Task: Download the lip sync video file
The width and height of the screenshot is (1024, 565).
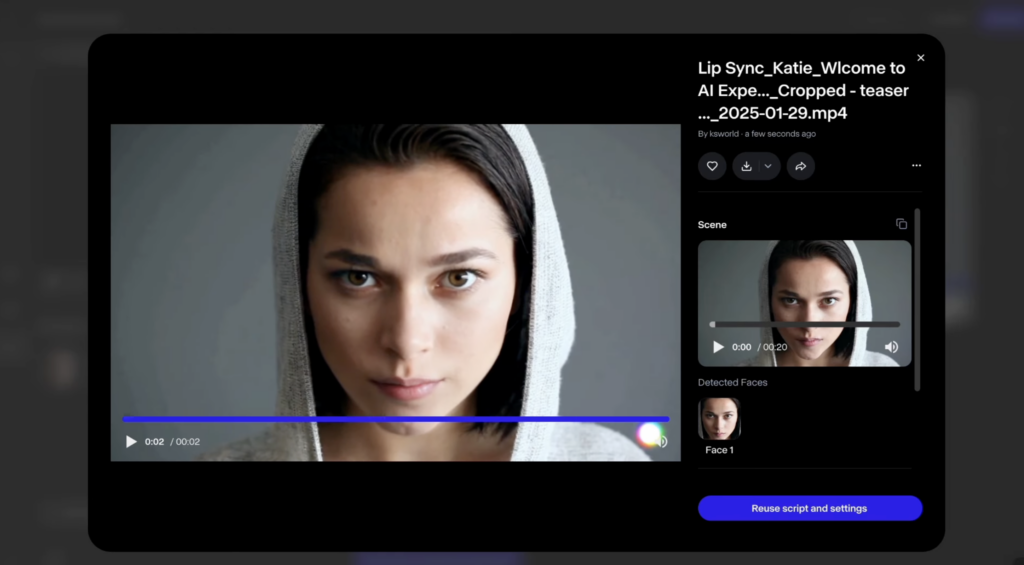Action: (x=746, y=166)
